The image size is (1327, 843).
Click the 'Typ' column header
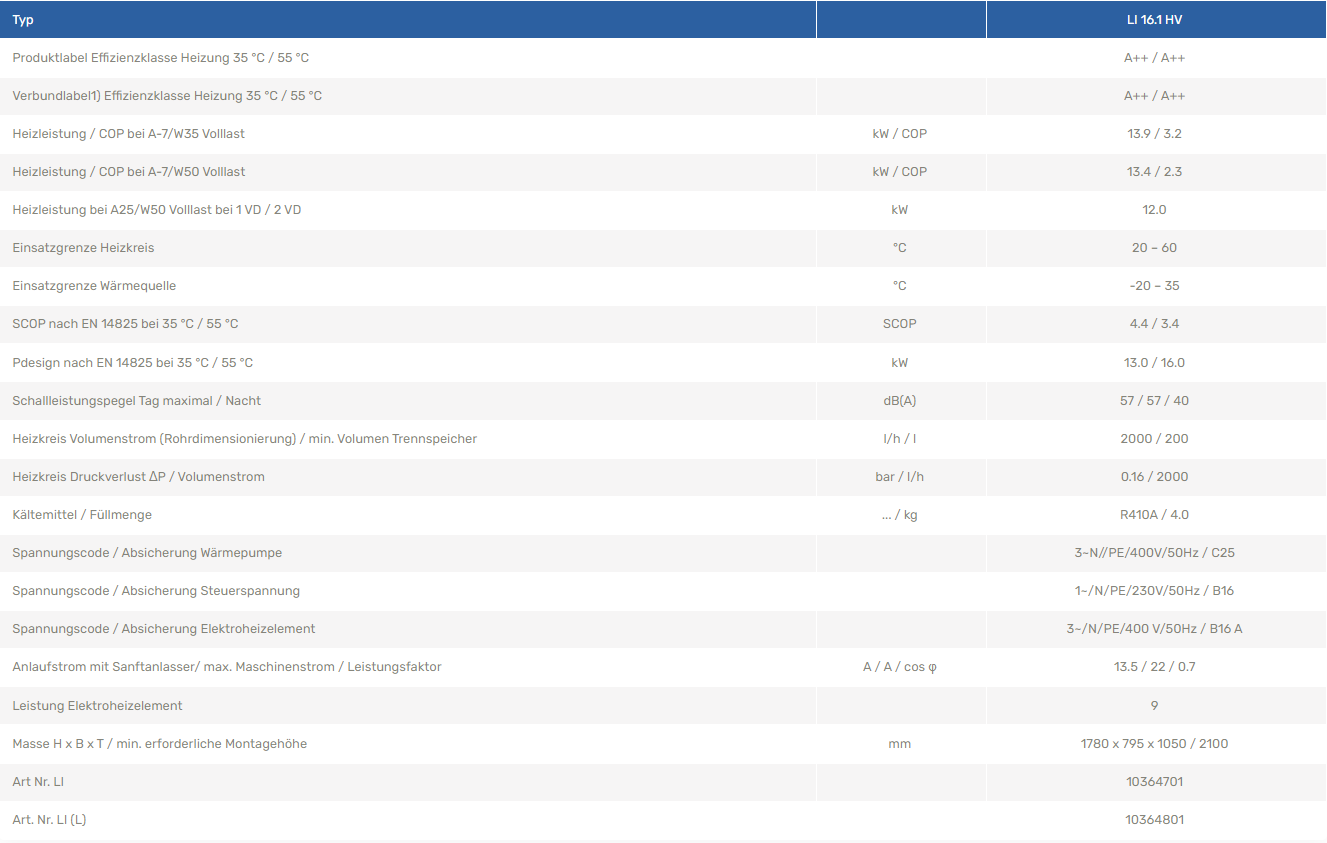22,20
